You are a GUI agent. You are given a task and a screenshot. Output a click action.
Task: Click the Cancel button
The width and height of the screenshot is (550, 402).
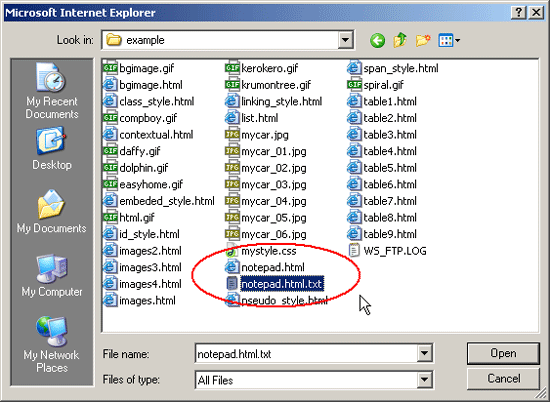tap(503, 378)
